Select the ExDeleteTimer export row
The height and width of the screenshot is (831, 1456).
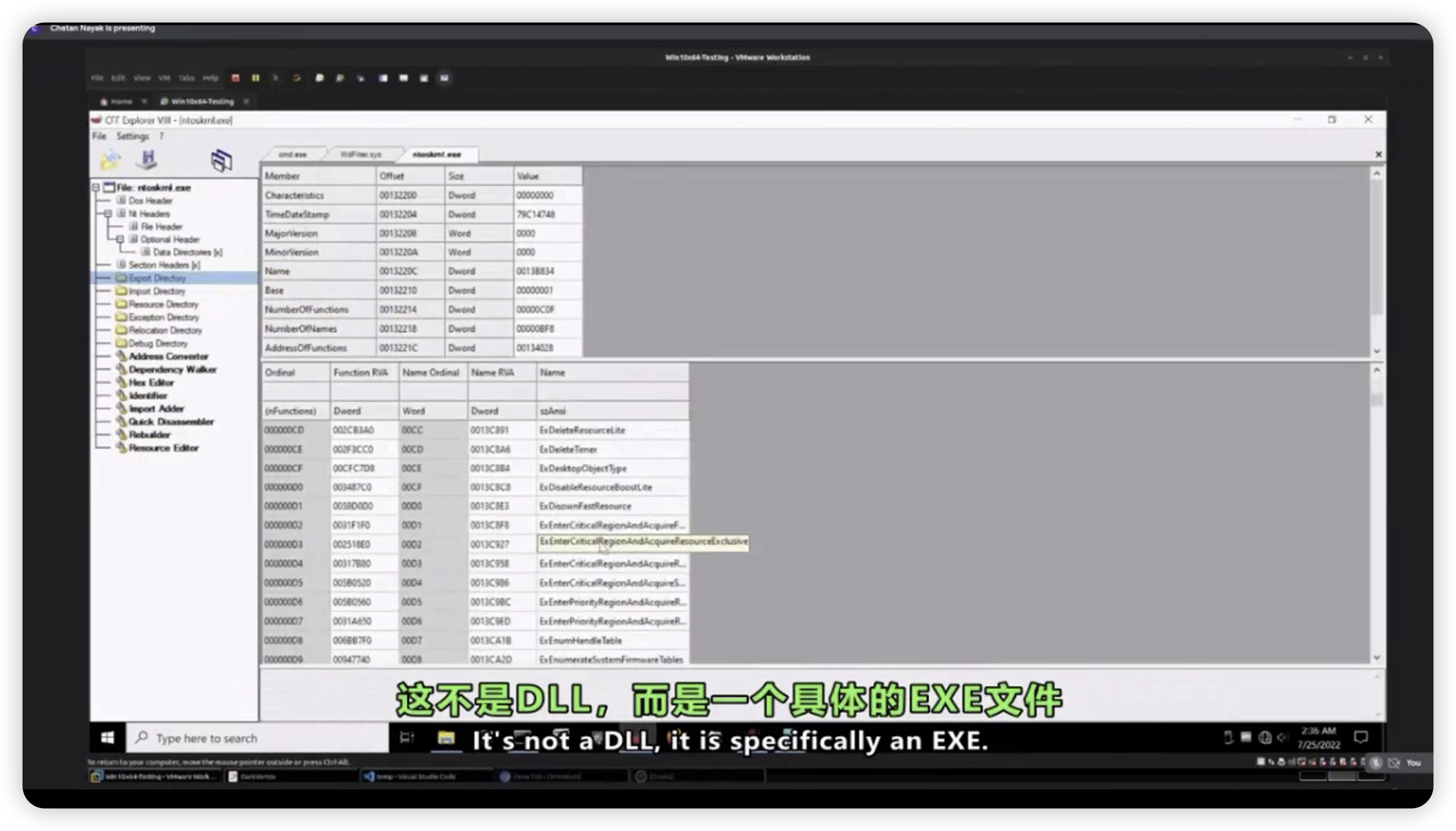(x=567, y=449)
